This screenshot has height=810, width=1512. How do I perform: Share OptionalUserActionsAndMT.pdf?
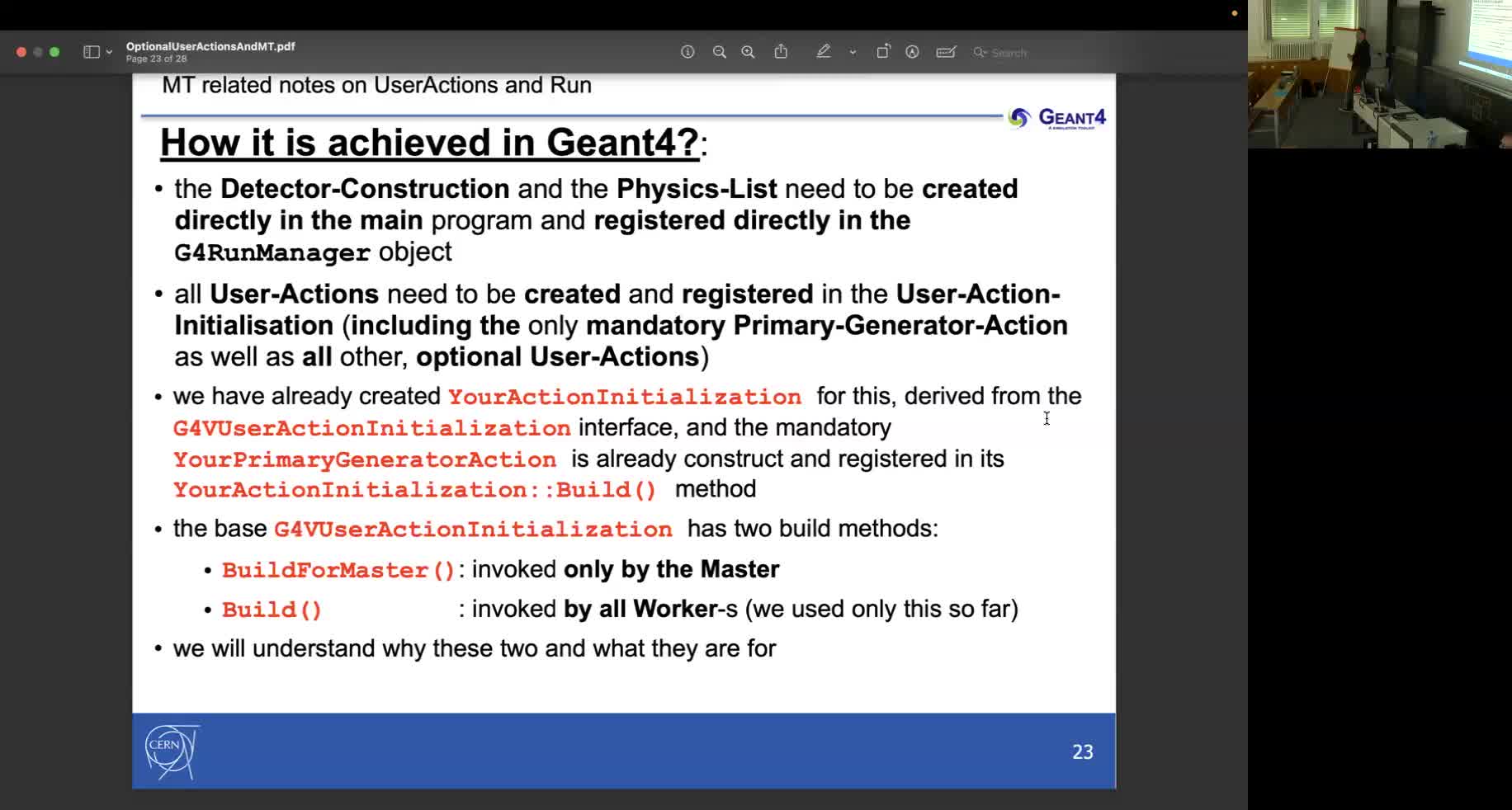(x=781, y=51)
